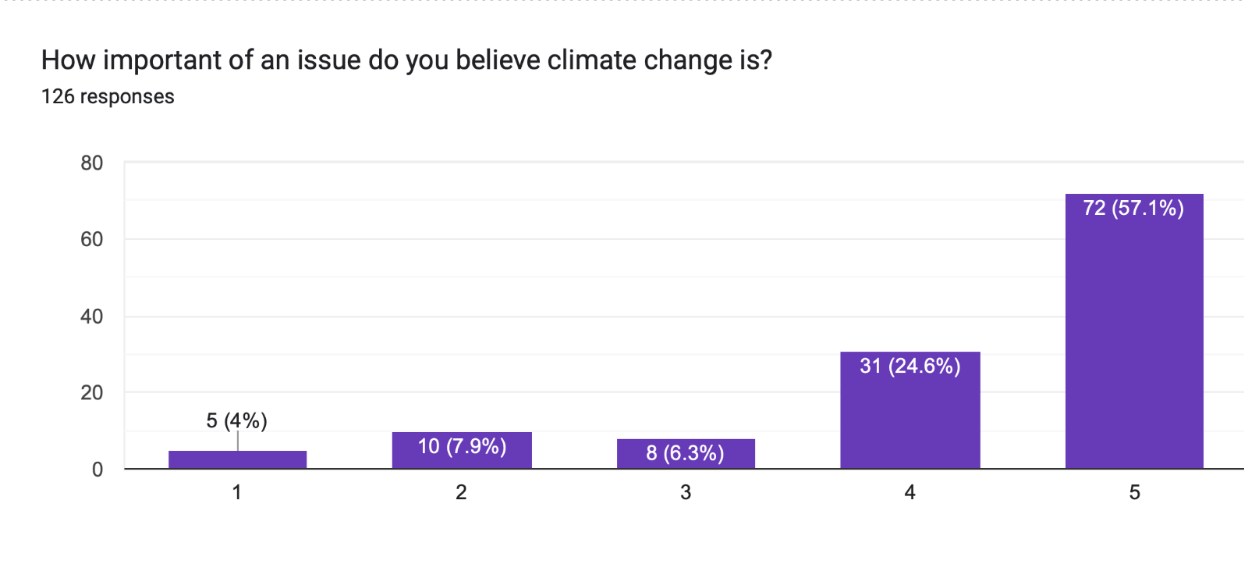Click y-axis value 80
This screenshot has width=1244, height=588.
(92, 162)
